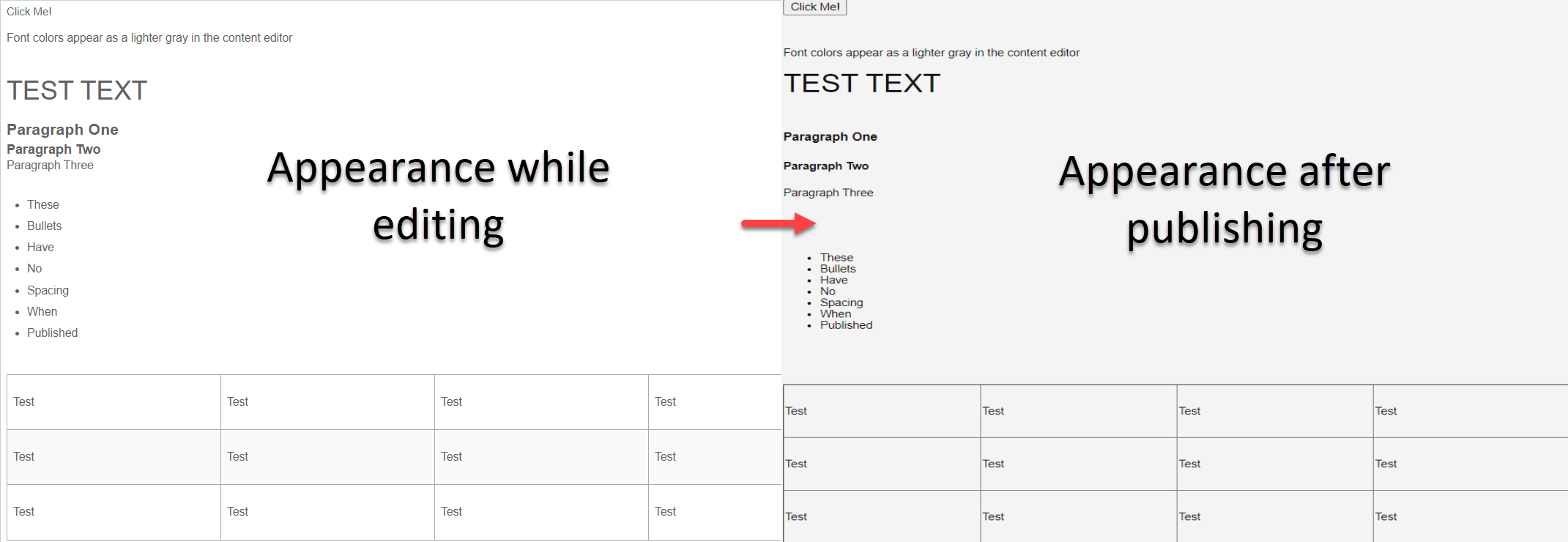Select the gray TEST TEXT heading in editor

coord(77,91)
